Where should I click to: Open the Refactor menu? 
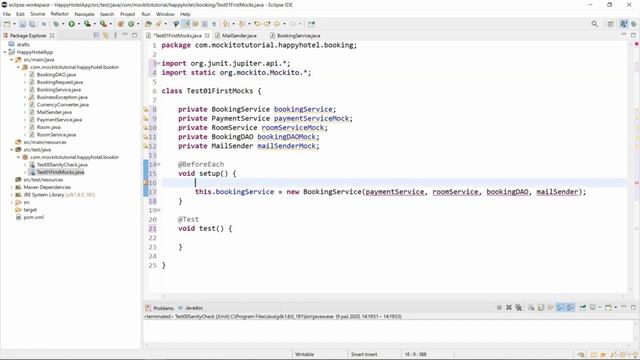(60, 14)
